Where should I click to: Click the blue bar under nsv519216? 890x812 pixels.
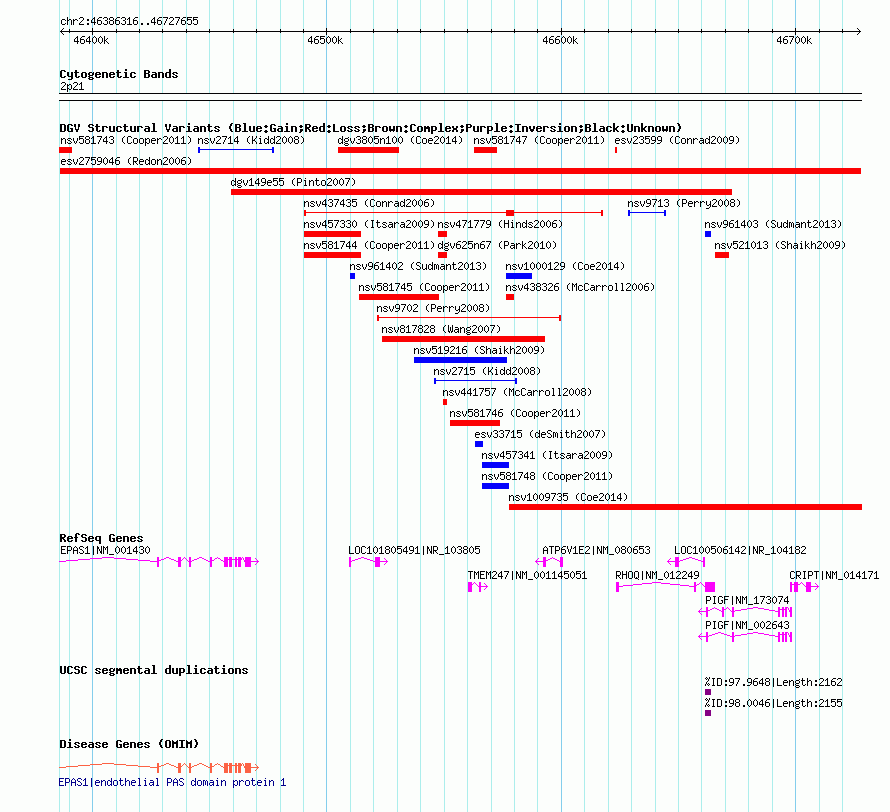(460, 360)
